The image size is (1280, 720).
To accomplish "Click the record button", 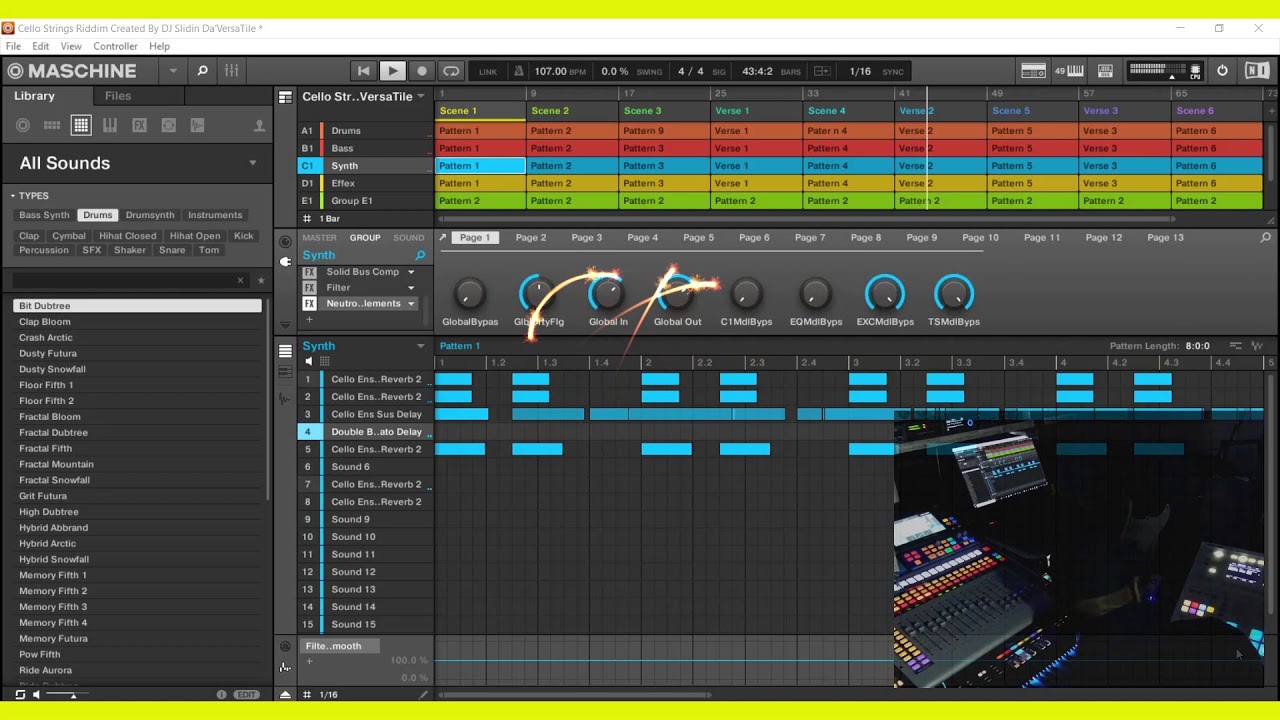I will (422, 71).
